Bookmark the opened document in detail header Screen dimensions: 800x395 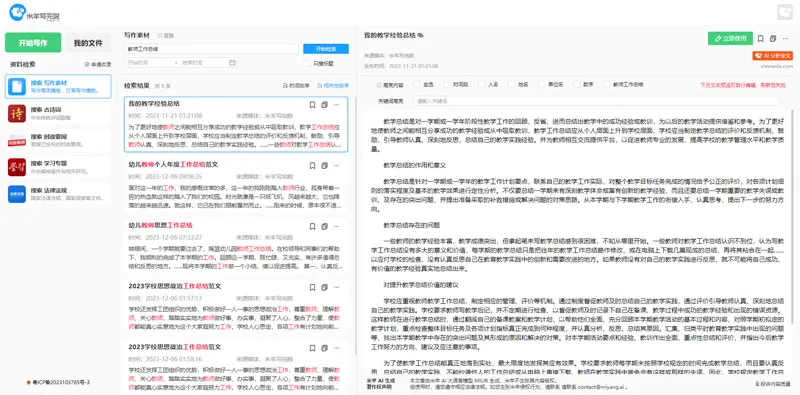click(760, 39)
